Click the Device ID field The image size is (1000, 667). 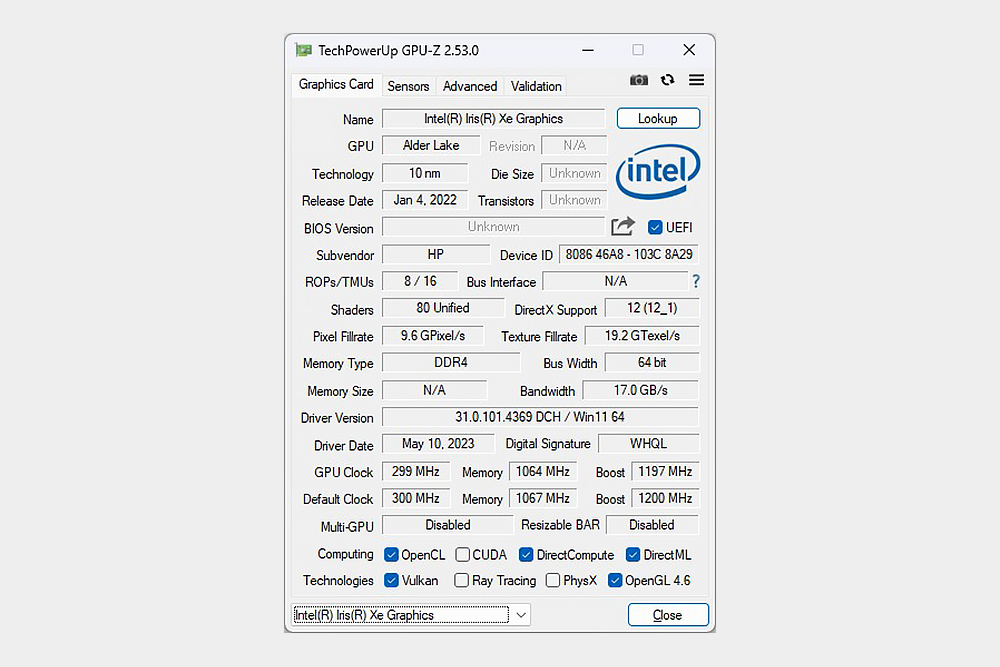[x=629, y=254]
